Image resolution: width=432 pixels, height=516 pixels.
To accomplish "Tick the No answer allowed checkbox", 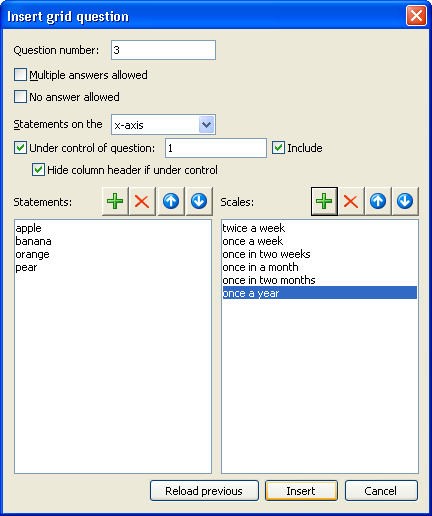I will click(20, 97).
